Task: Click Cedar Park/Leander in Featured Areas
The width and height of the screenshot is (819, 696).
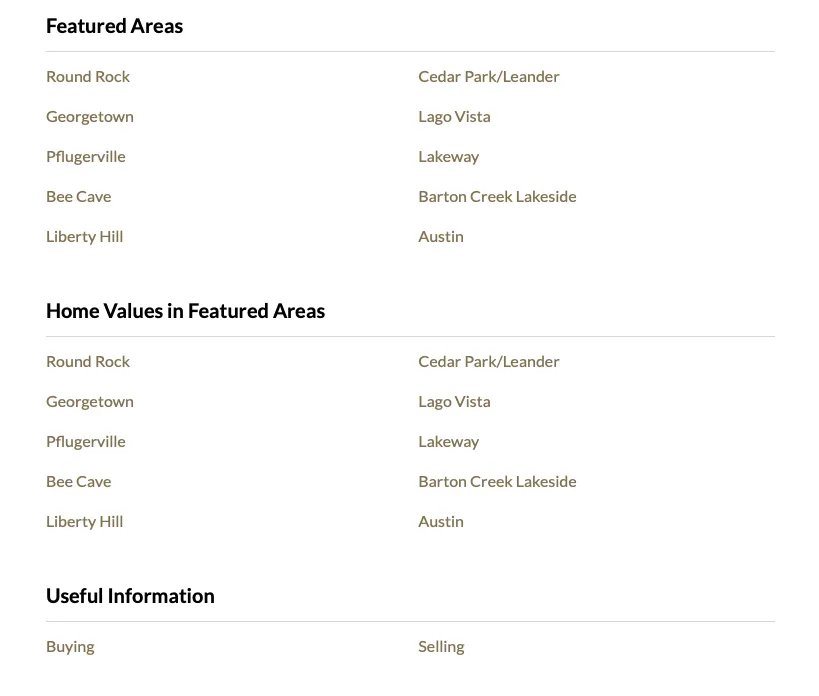Action: 489,77
